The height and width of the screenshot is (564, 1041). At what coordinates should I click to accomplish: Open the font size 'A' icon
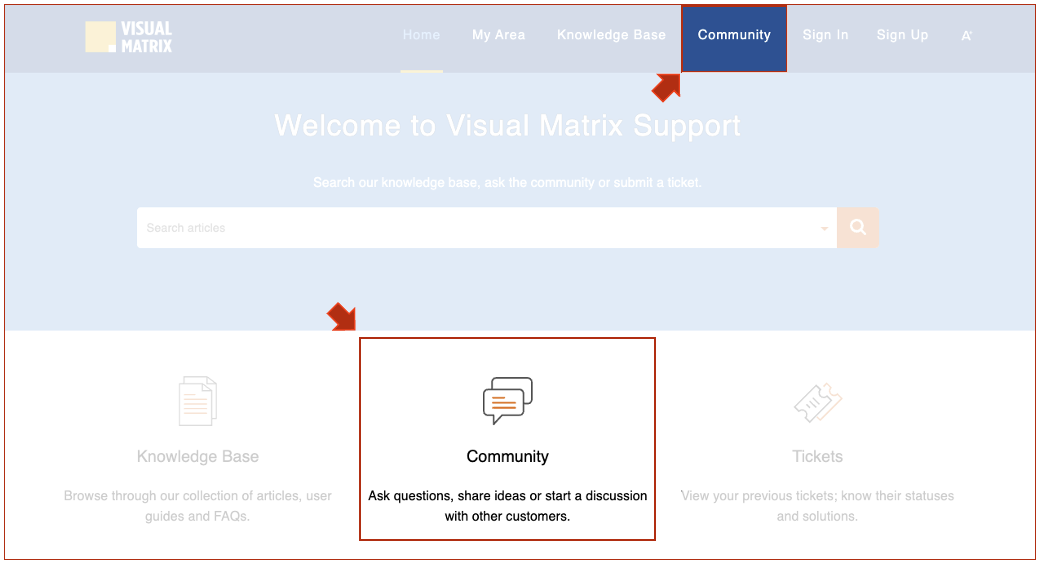click(x=966, y=36)
